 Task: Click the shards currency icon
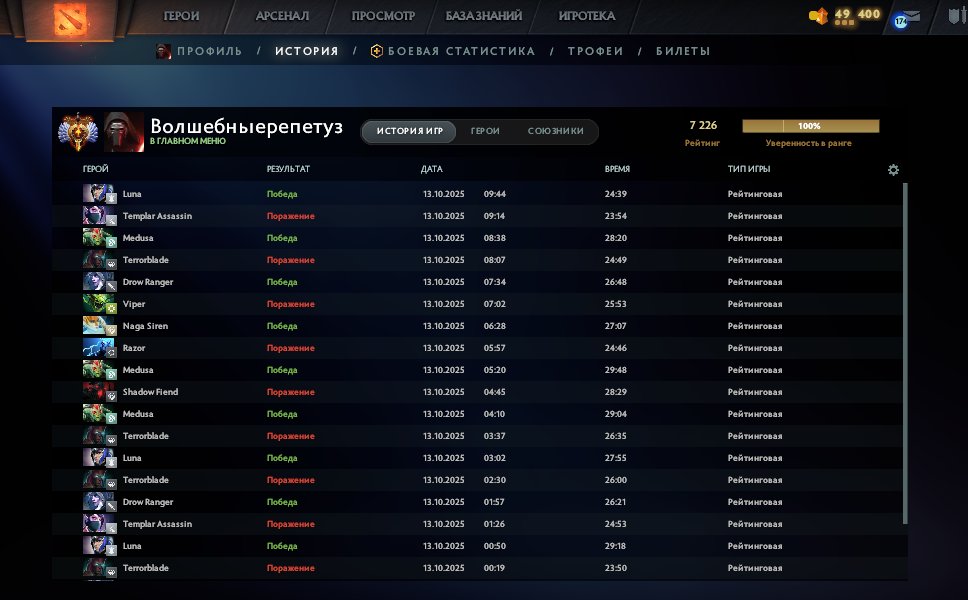coord(819,16)
